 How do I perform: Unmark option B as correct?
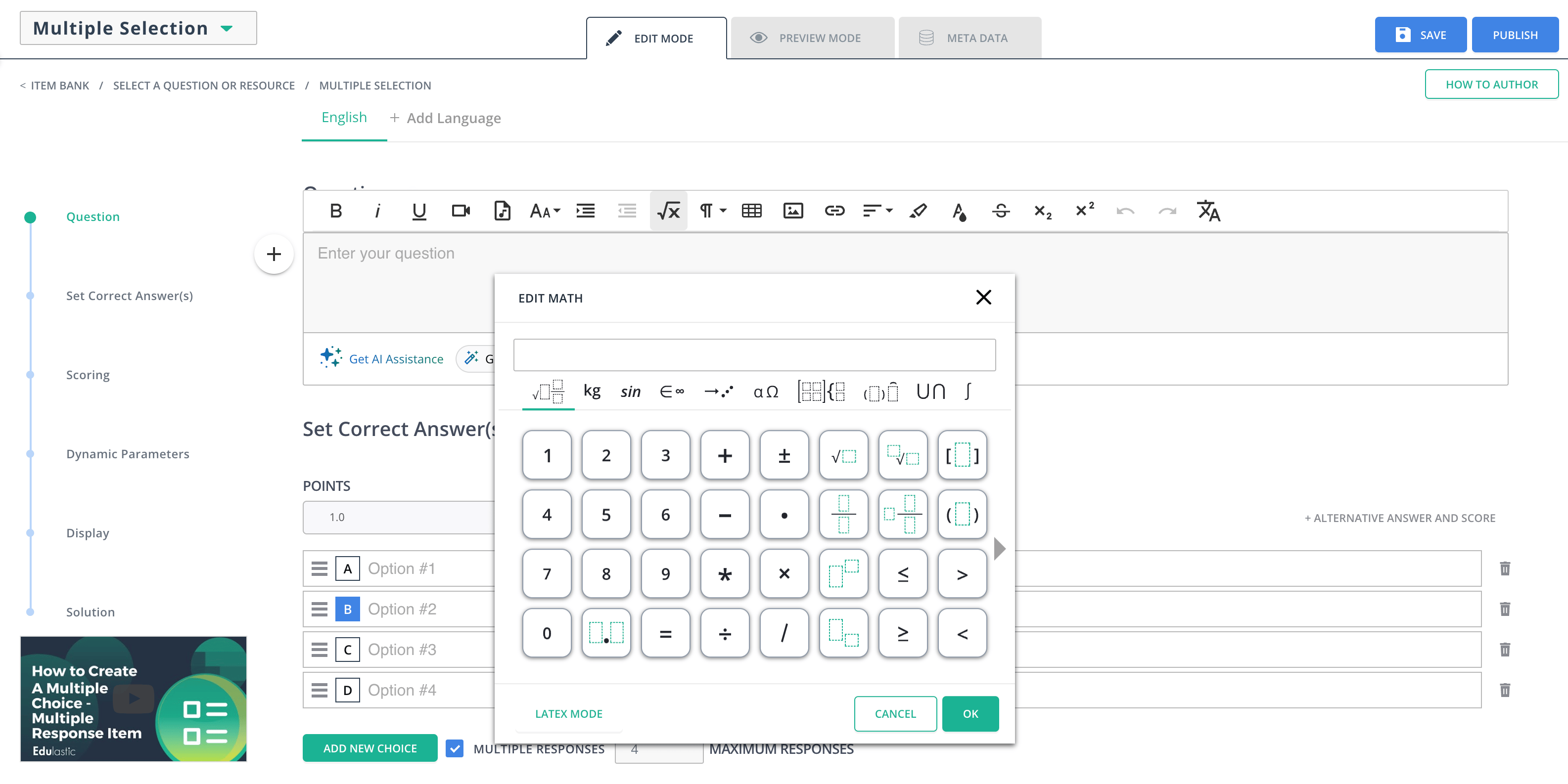point(348,609)
